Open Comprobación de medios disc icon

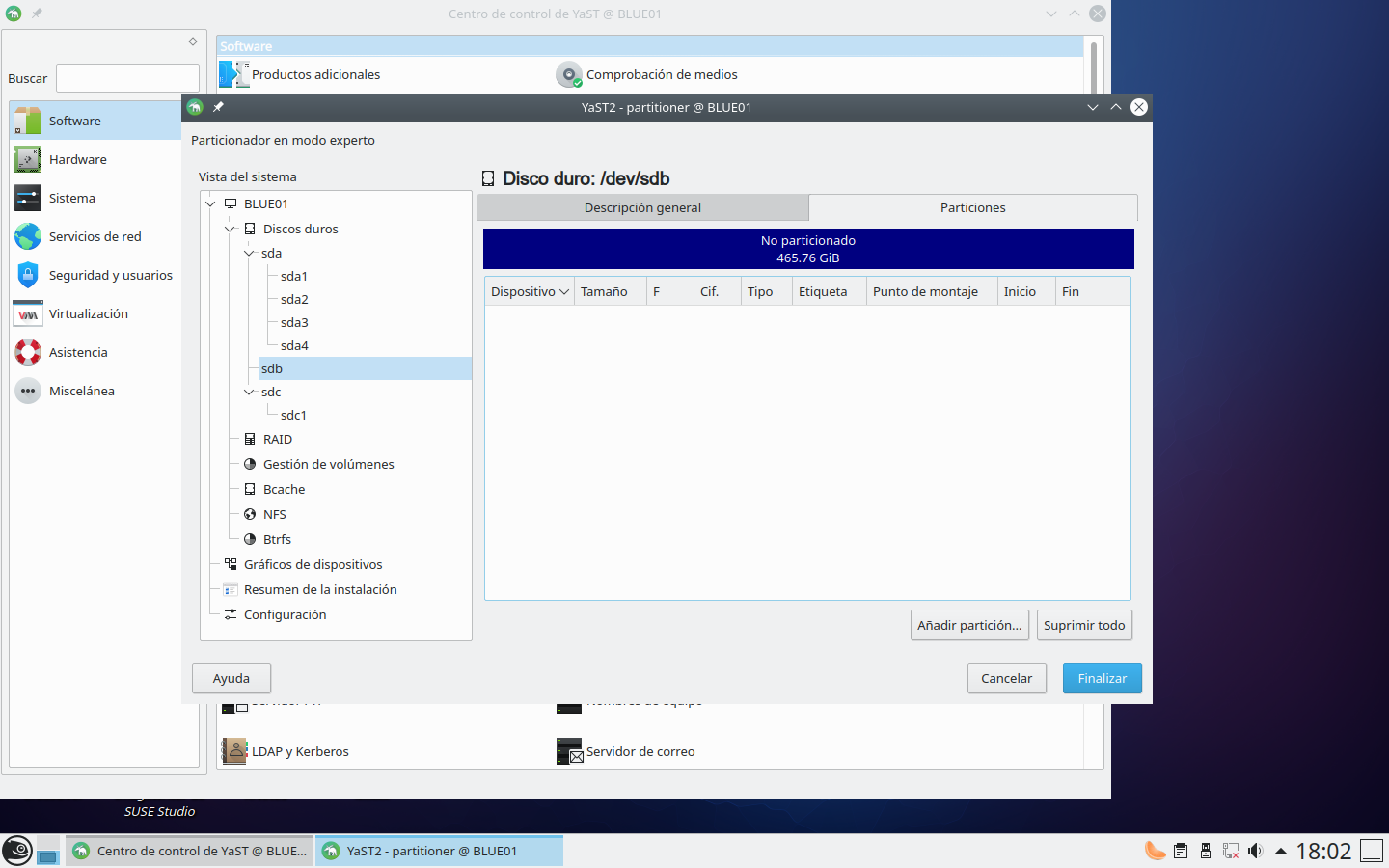(569, 74)
